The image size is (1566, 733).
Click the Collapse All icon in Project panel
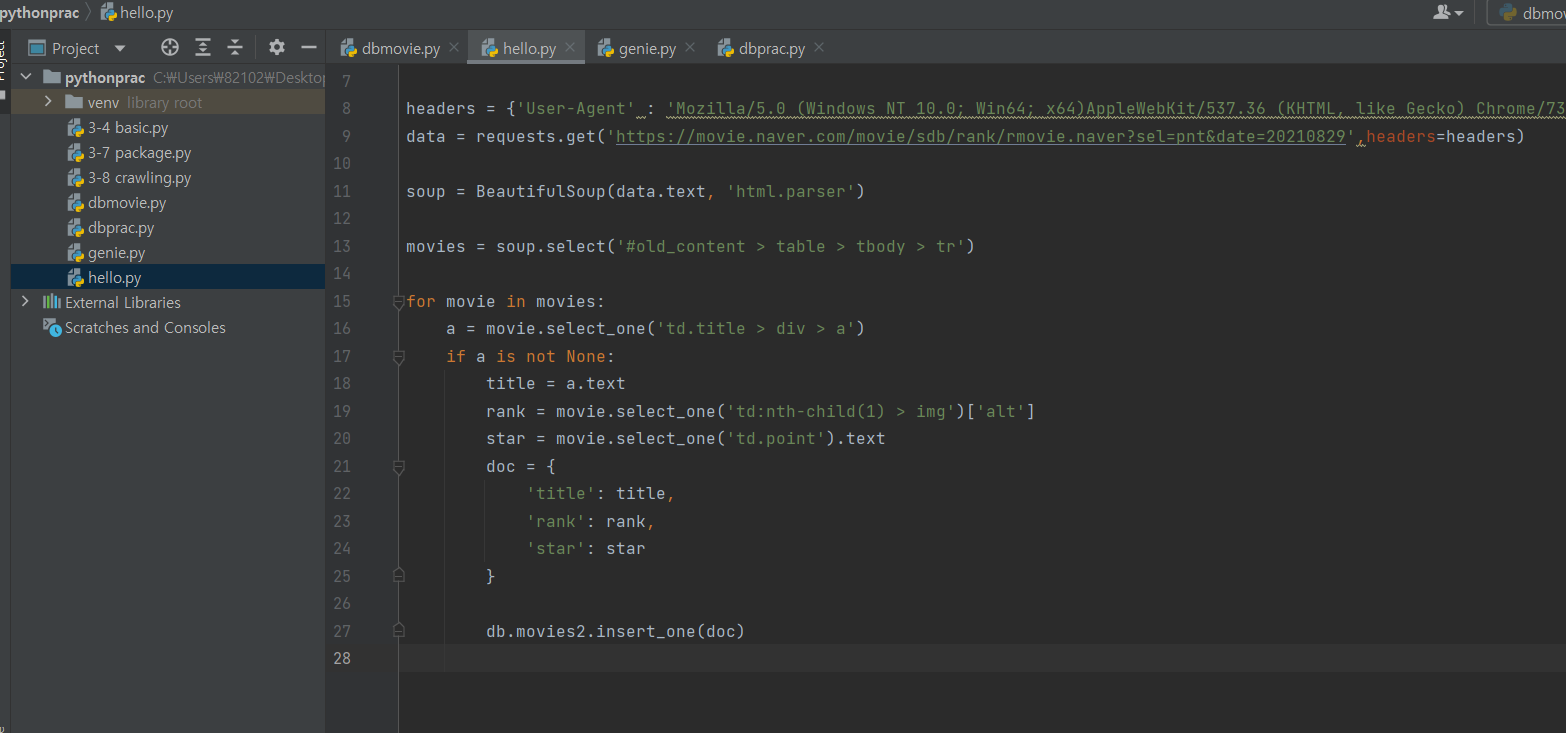click(x=235, y=47)
